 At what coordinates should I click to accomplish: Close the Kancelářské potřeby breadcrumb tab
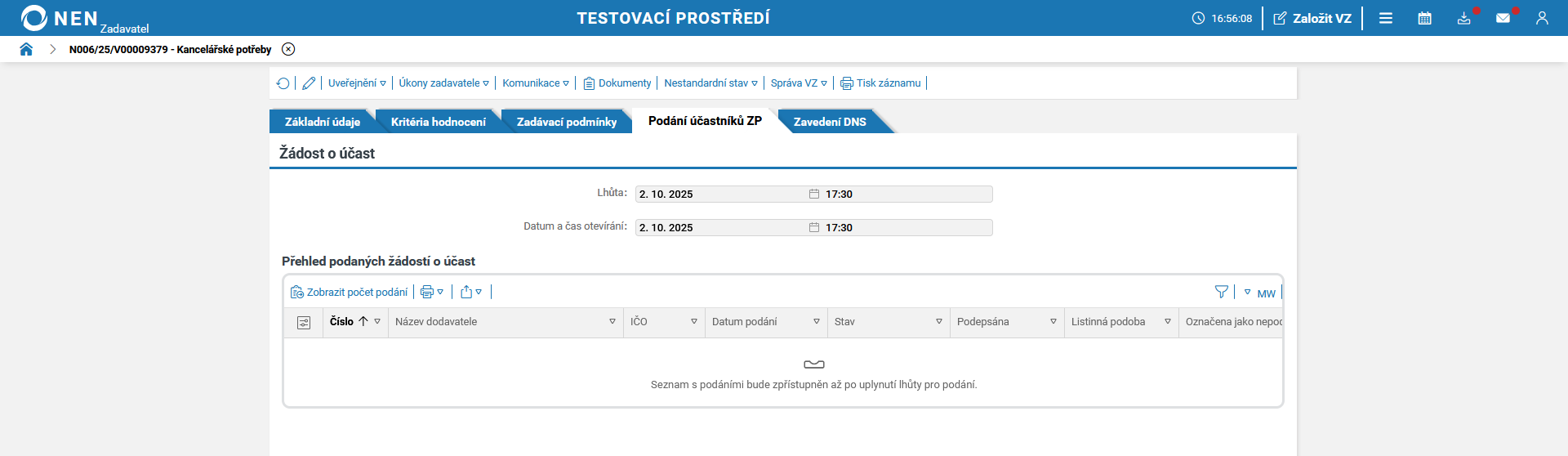(x=288, y=49)
